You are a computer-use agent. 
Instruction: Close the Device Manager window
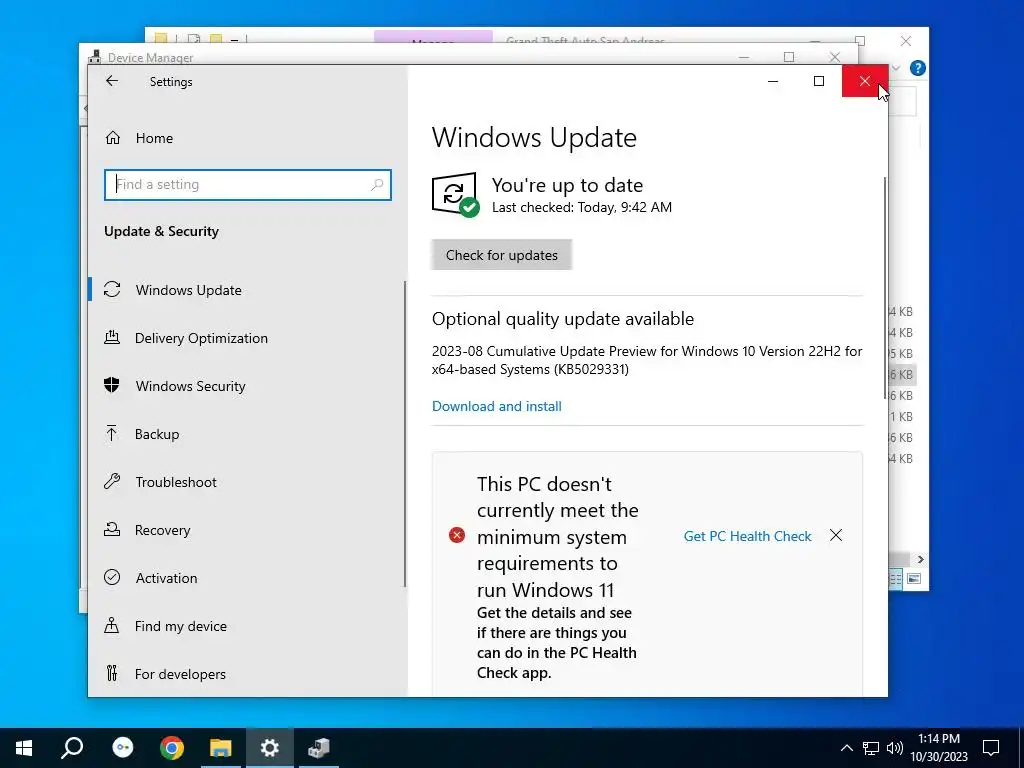[834, 57]
